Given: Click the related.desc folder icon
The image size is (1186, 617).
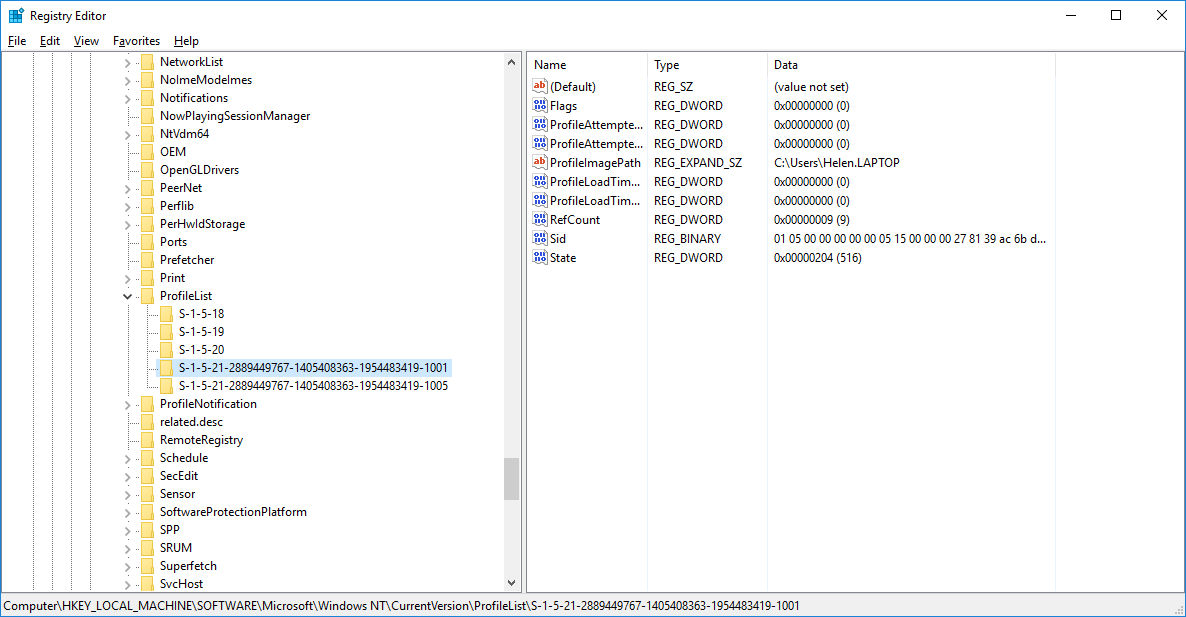Looking at the screenshot, I should (147, 422).
